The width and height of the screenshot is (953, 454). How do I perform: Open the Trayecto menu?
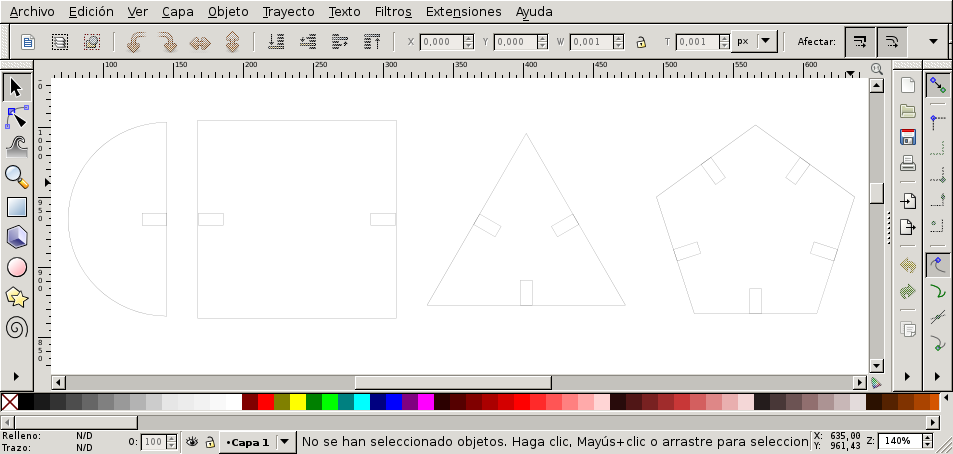289,12
